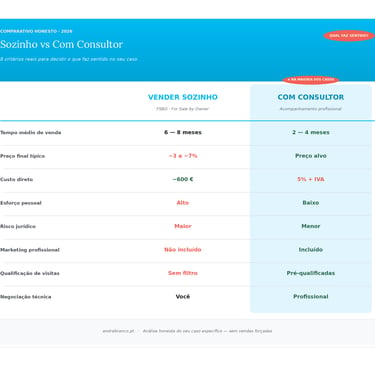The image size is (375, 366).
Task: Click the 'Não incluído' cell
Action: [x=183, y=250]
